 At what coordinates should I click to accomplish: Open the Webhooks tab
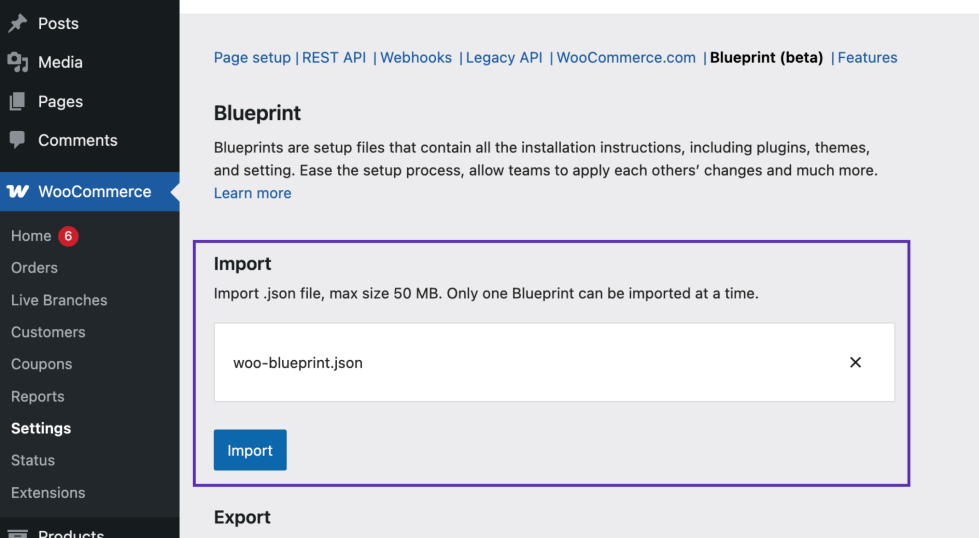click(x=416, y=58)
